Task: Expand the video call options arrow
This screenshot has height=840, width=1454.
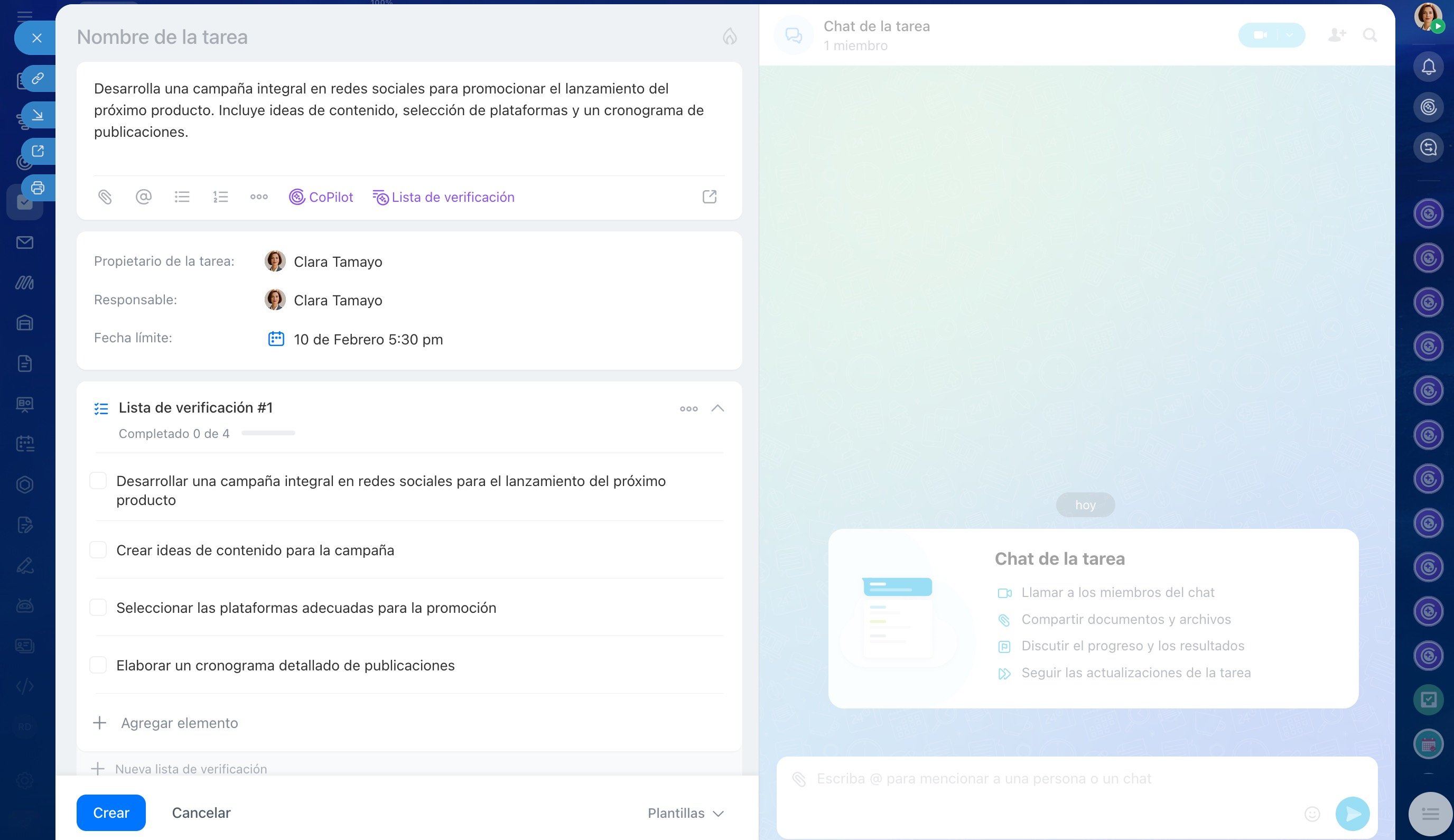Action: point(1290,35)
